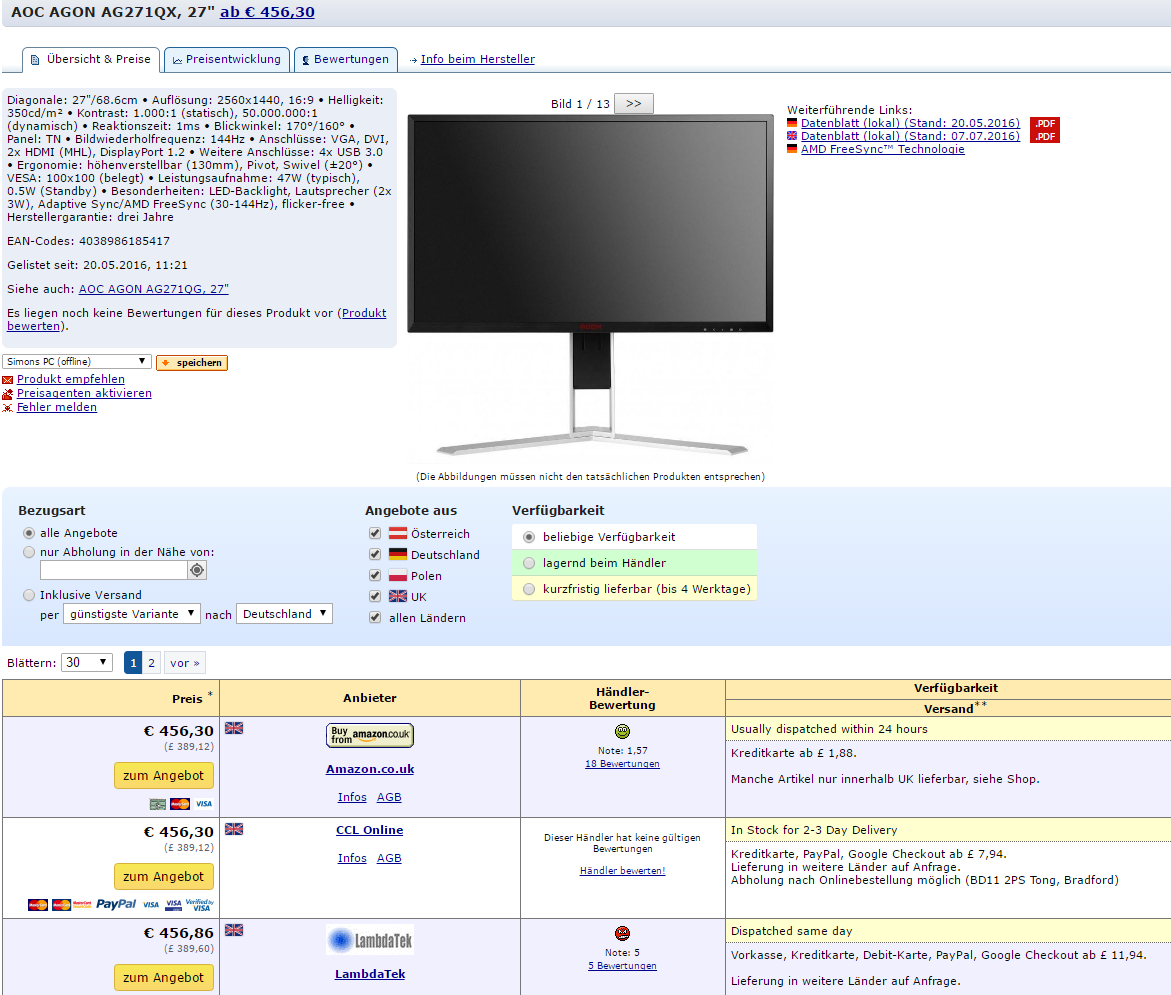Go to results page 2
The width and height of the screenshot is (1171, 995).
152,663
